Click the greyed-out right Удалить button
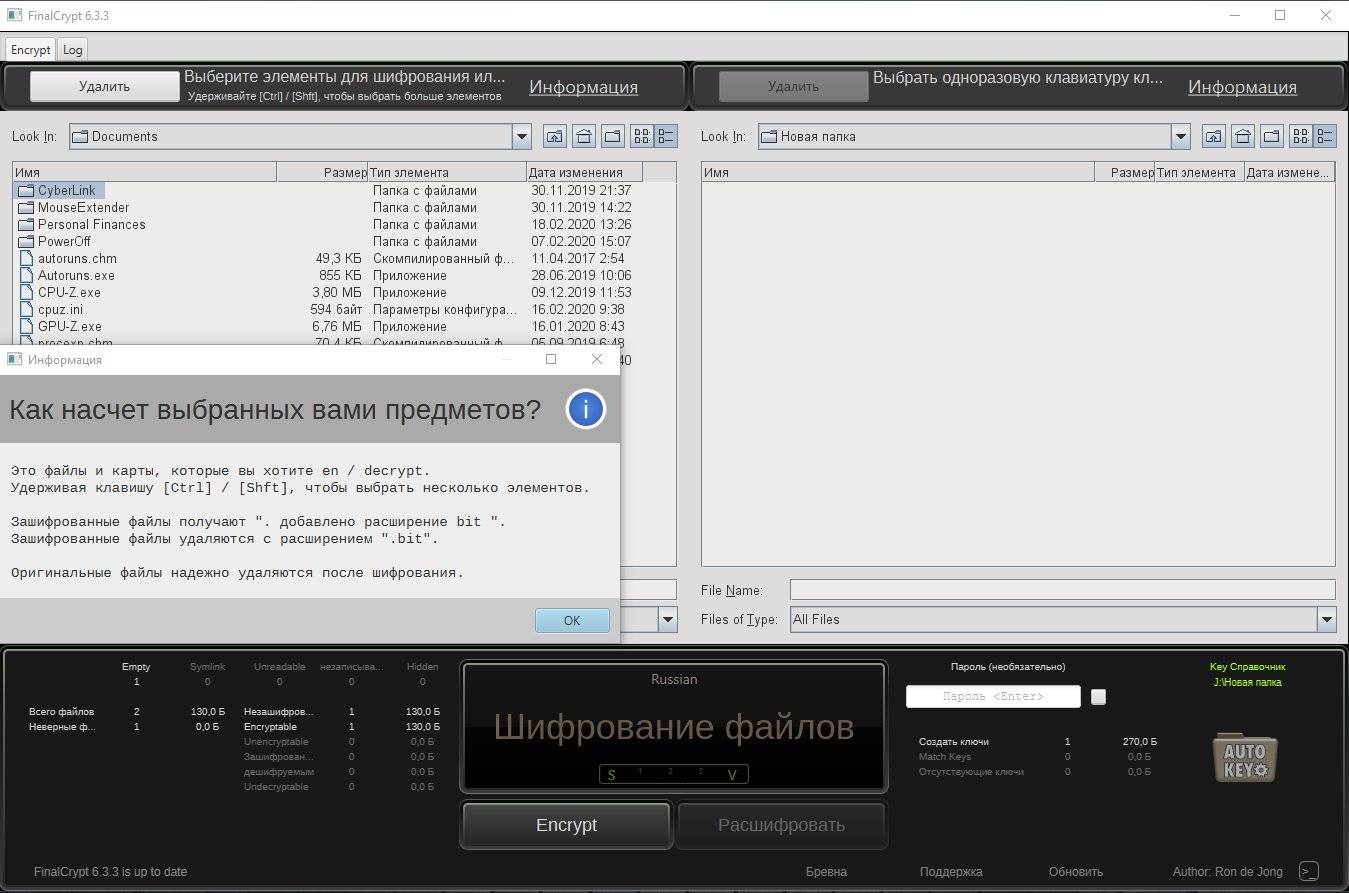1349x893 pixels. click(x=793, y=86)
